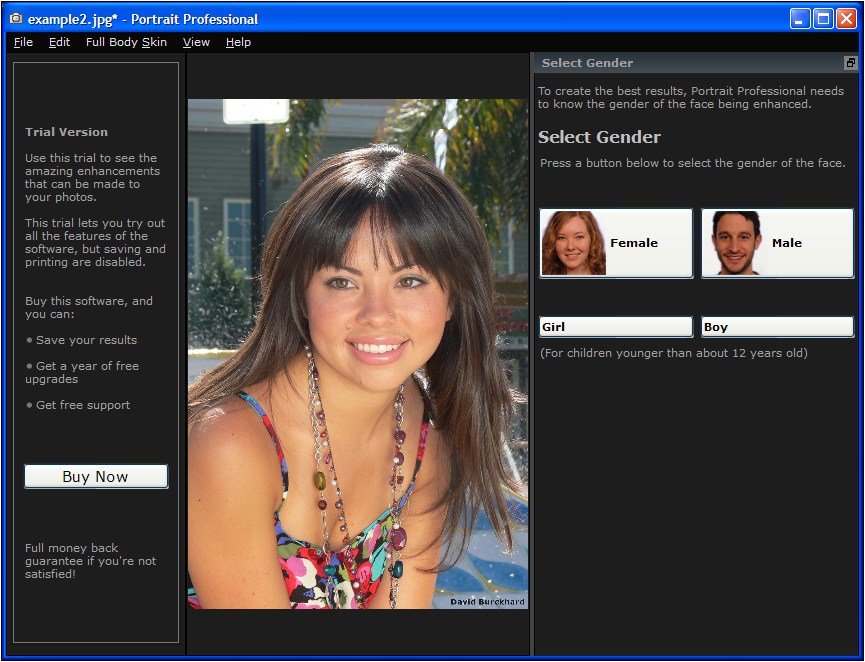
Task: Click the Buy Now button
Action: point(96,476)
